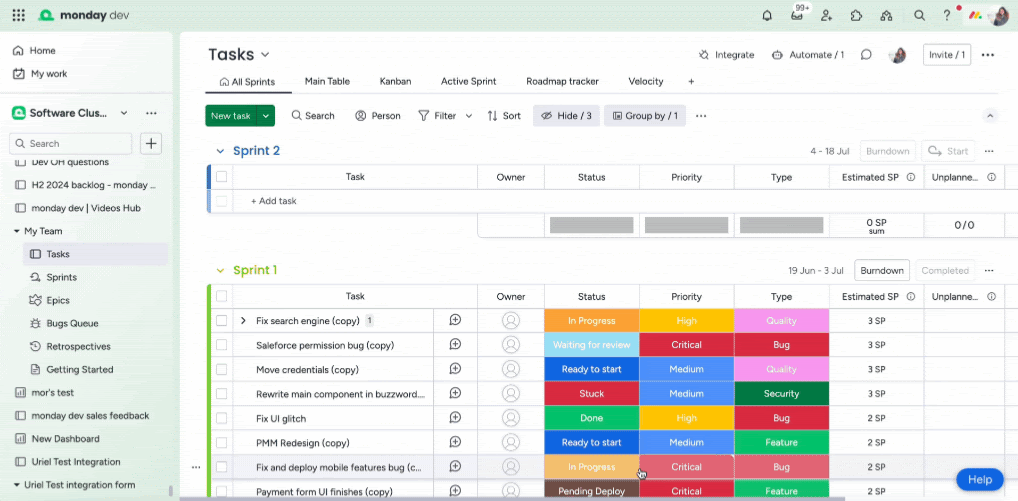Image resolution: width=1018 pixels, height=501 pixels.
Task: Check the Fix and deploy mobile features checkbox
Action: (221, 467)
